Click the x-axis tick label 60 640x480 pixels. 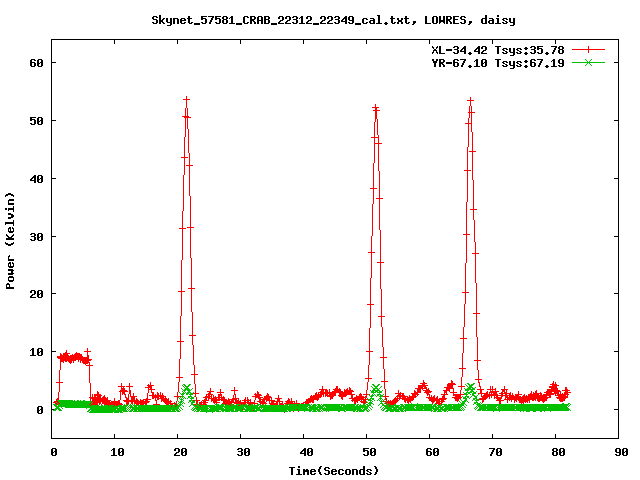(x=432, y=452)
